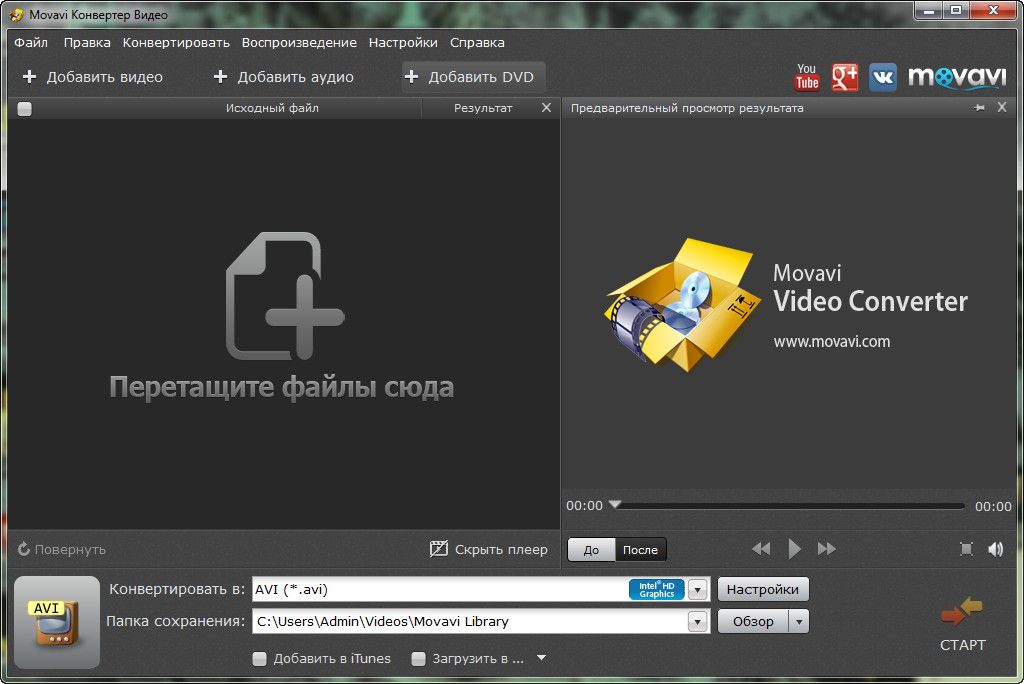Viewport: 1024px width, 684px height.
Task: Click the AVI format preset icon
Action: click(57, 622)
